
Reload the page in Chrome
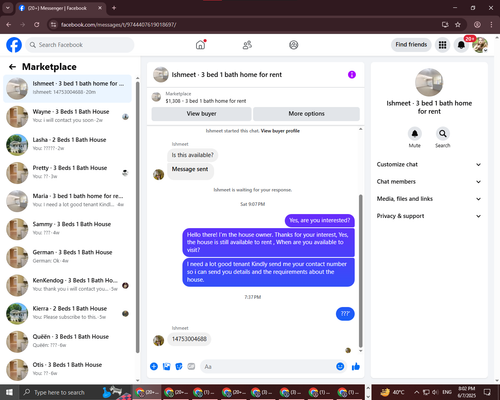(x=37, y=25)
